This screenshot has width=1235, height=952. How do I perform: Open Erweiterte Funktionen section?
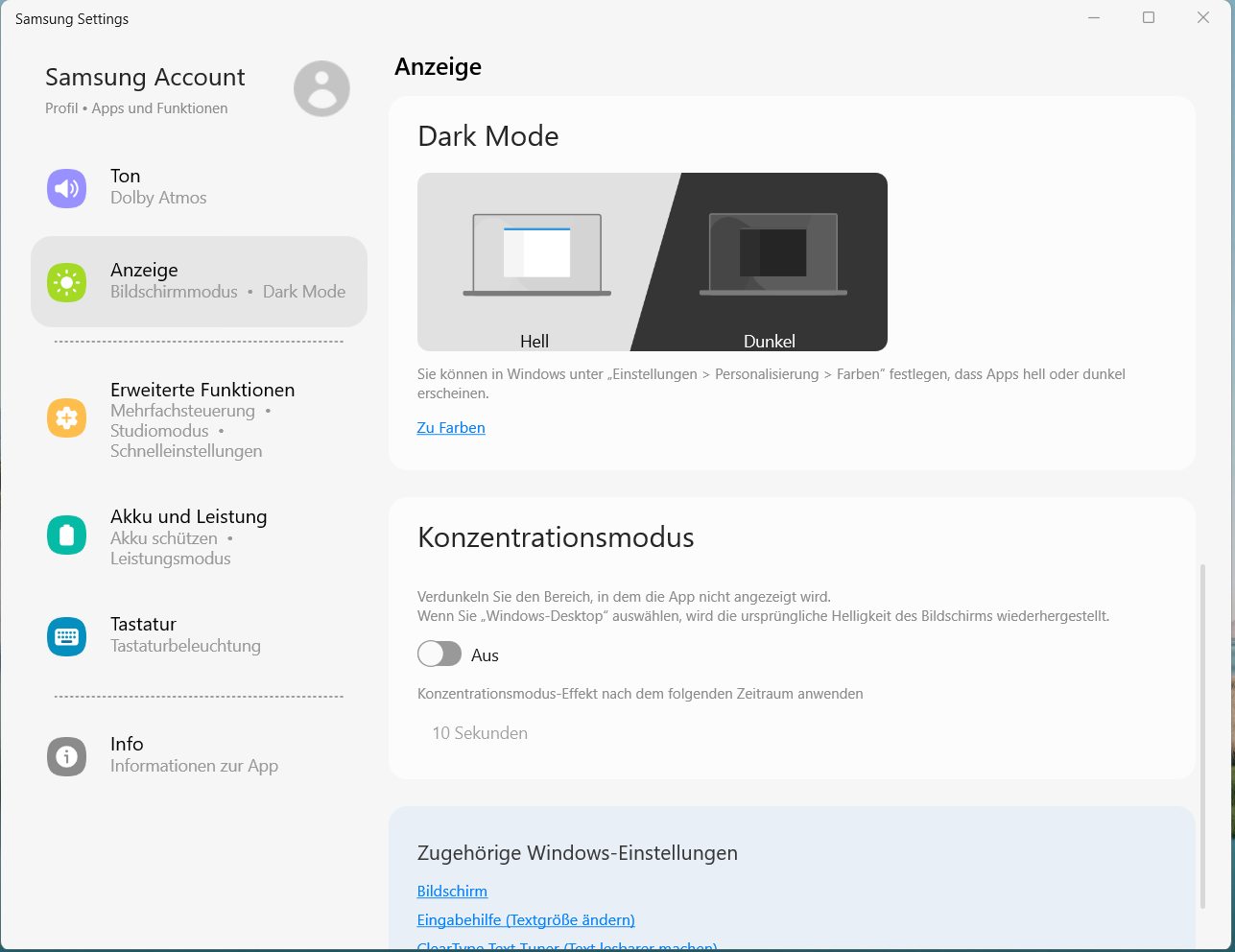coord(199,419)
